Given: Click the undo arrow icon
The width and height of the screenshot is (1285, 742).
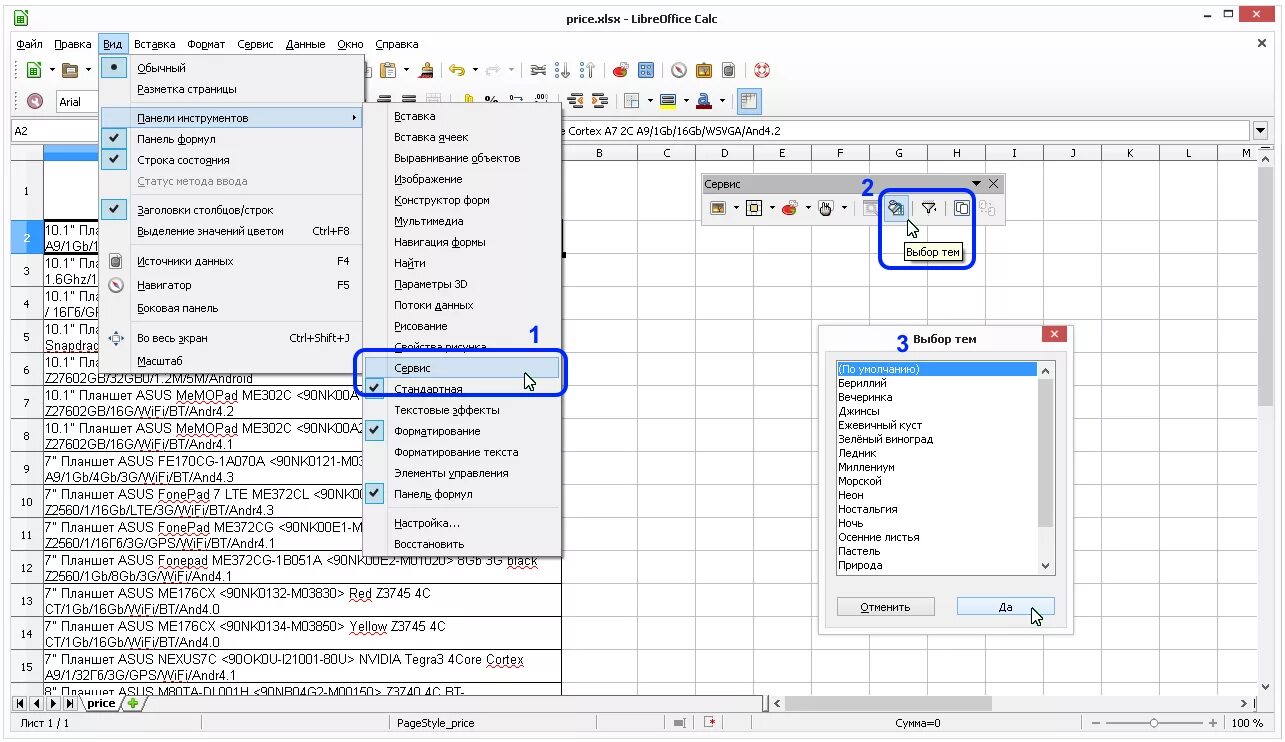Looking at the screenshot, I should click(x=457, y=70).
